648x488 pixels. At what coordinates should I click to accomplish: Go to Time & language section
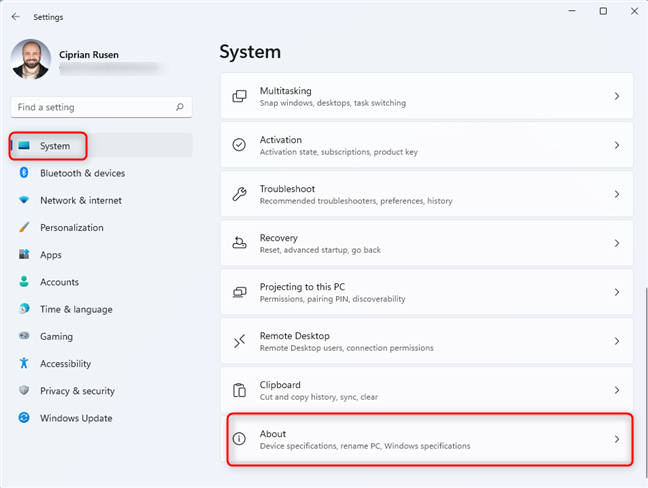(76, 310)
